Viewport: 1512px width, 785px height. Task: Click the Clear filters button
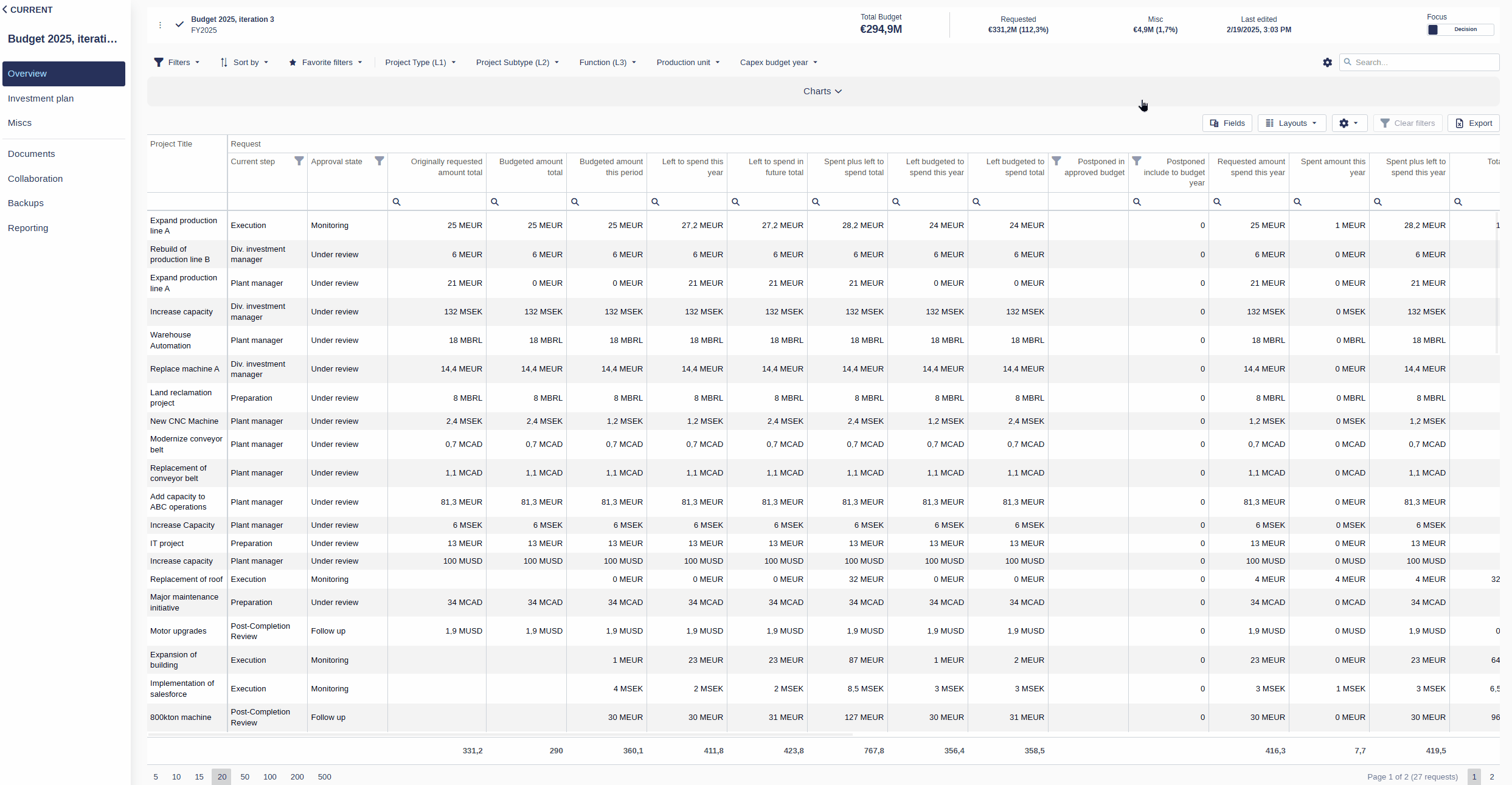(1408, 123)
